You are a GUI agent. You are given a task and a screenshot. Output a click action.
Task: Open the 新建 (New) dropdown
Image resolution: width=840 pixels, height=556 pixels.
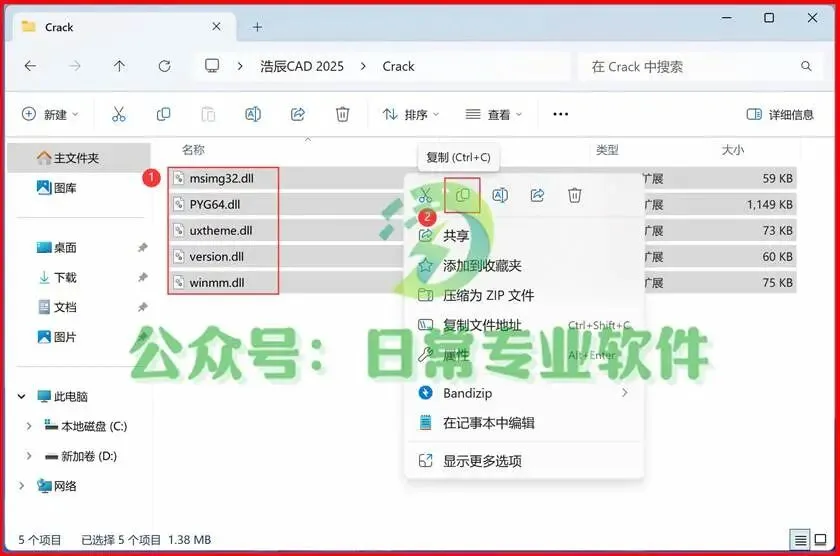pyautogui.click(x=50, y=114)
